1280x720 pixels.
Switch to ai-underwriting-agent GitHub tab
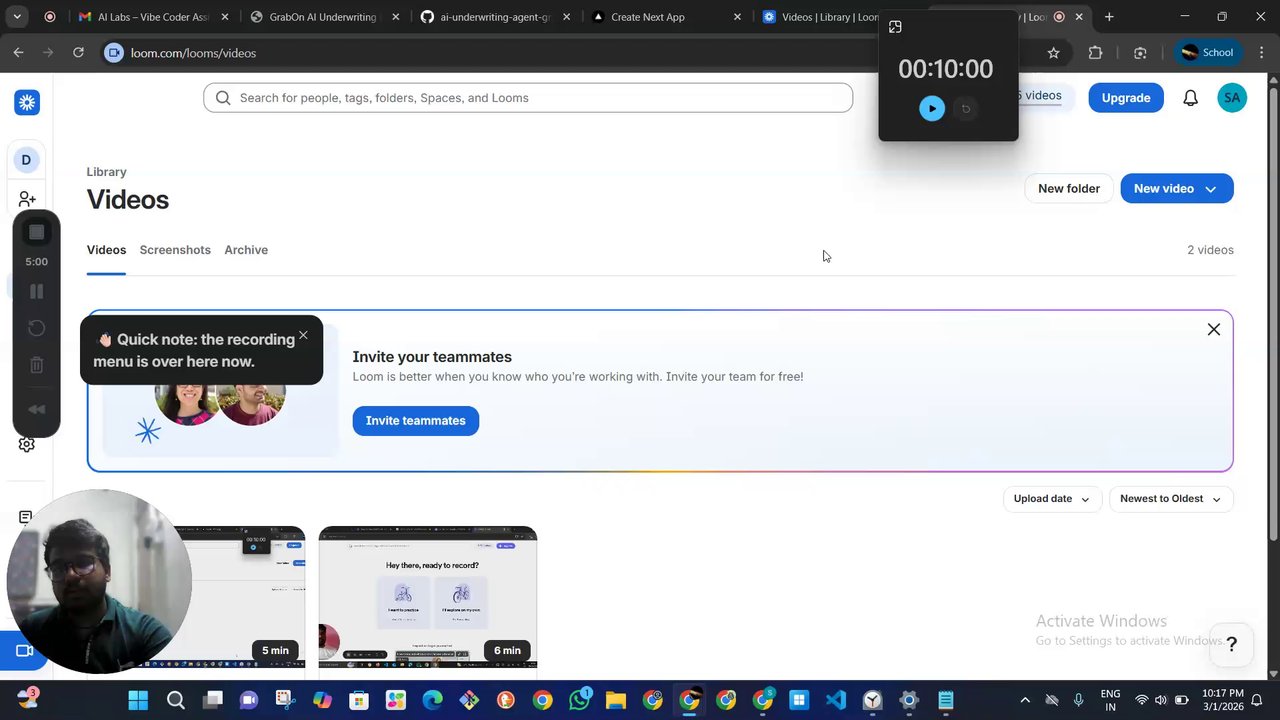tap(496, 17)
